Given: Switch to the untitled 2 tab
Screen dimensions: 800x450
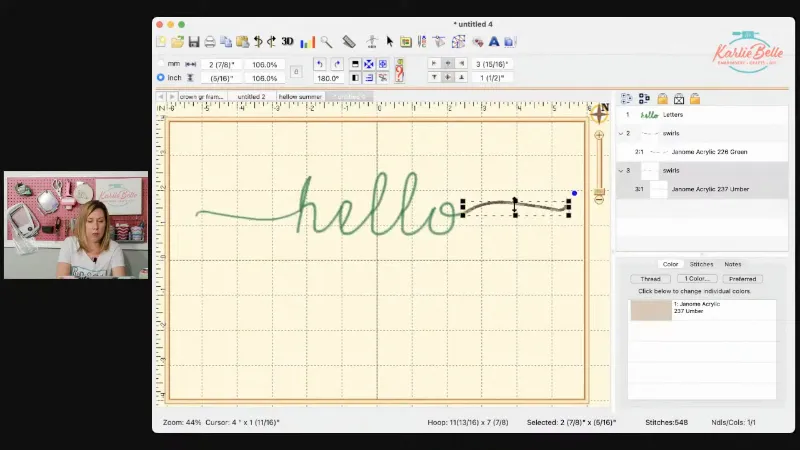Looking at the screenshot, I should tap(252, 96).
